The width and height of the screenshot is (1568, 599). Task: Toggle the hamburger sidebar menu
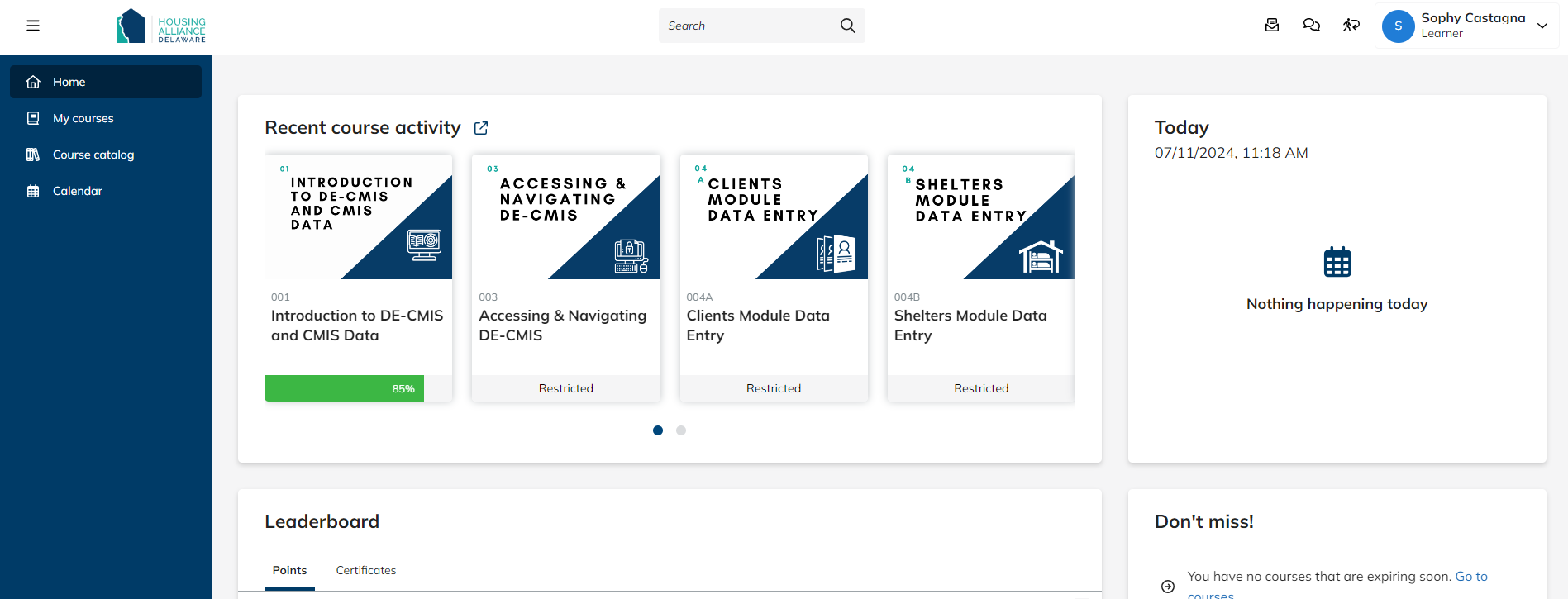pos(33,26)
